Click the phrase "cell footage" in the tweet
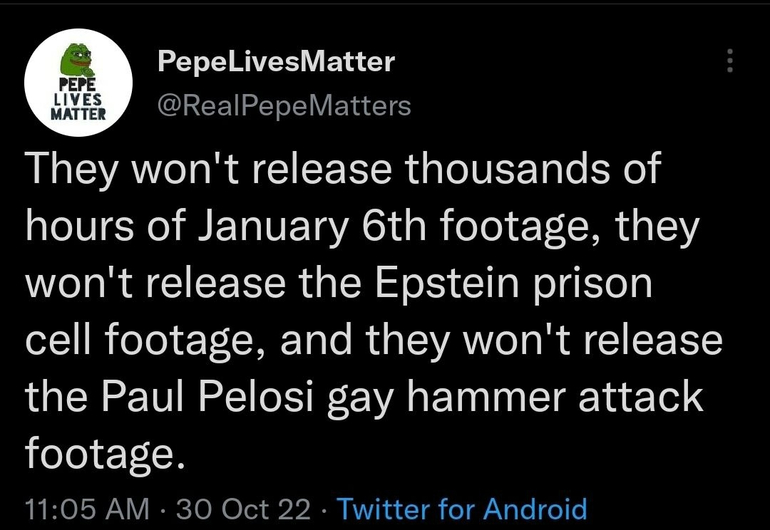Viewport: 770px width, 530px height. pyautogui.click(x=147, y=340)
